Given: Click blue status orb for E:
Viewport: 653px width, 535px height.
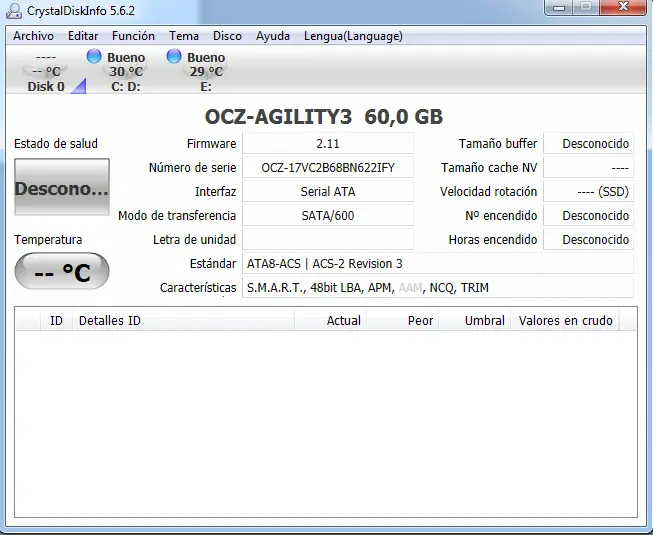Looking at the screenshot, I should coord(174,56).
